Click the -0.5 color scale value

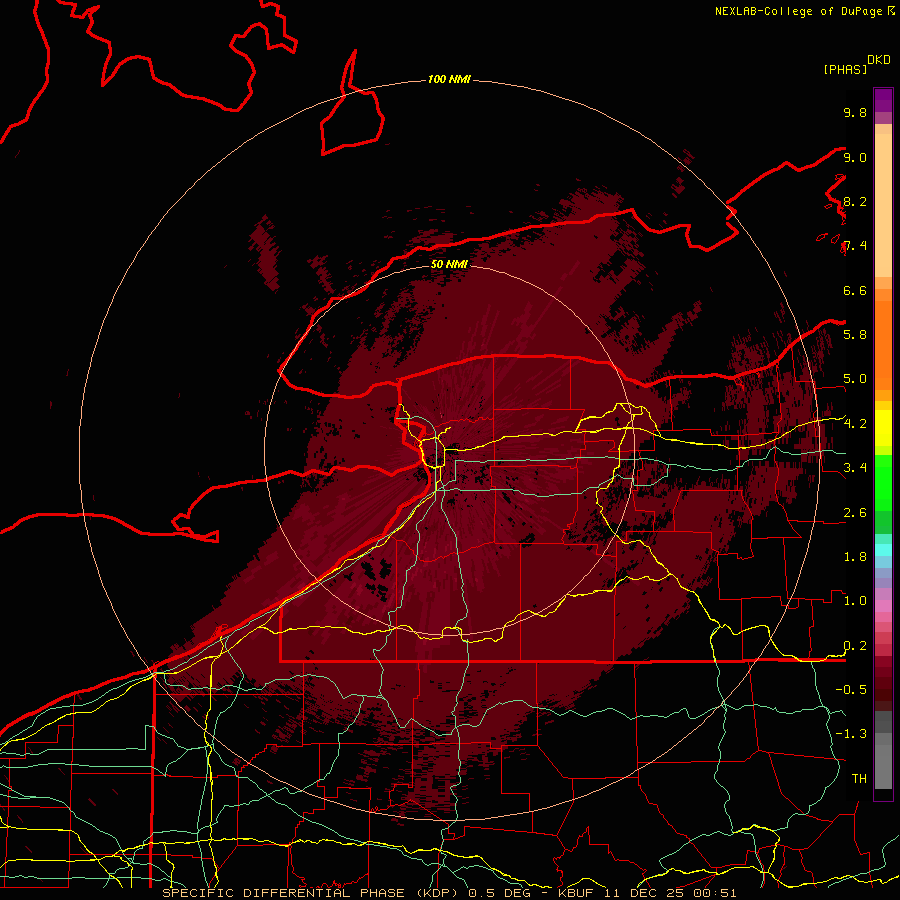pos(851,689)
